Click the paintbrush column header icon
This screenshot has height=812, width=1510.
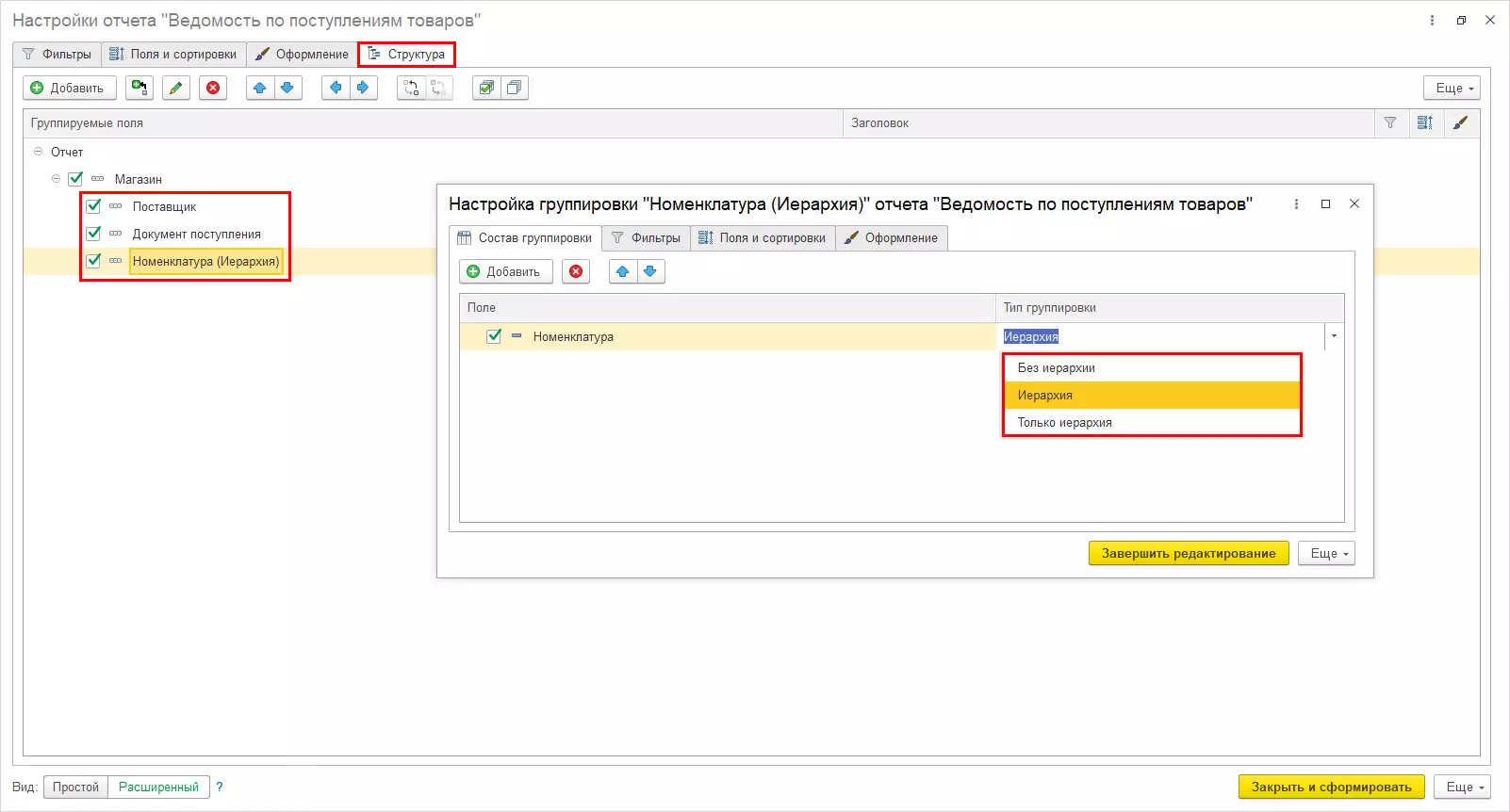1460,122
